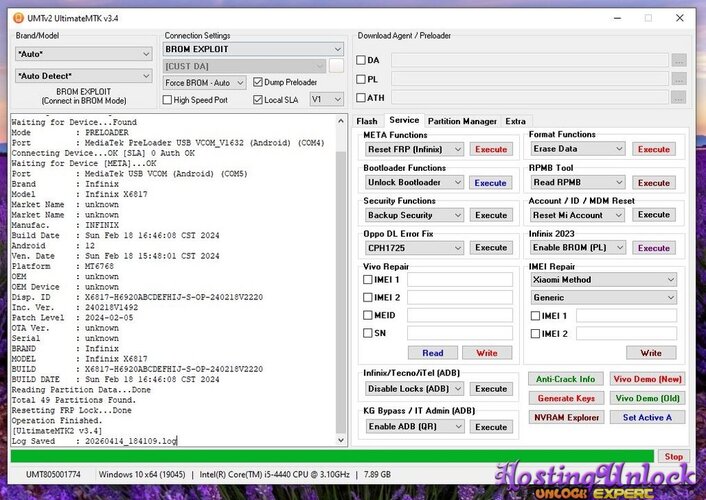Image resolution: width=706 pixels, height=500 pixels.
Task: Click the small blank button beside CUST DA
Action: pos(336,66)
